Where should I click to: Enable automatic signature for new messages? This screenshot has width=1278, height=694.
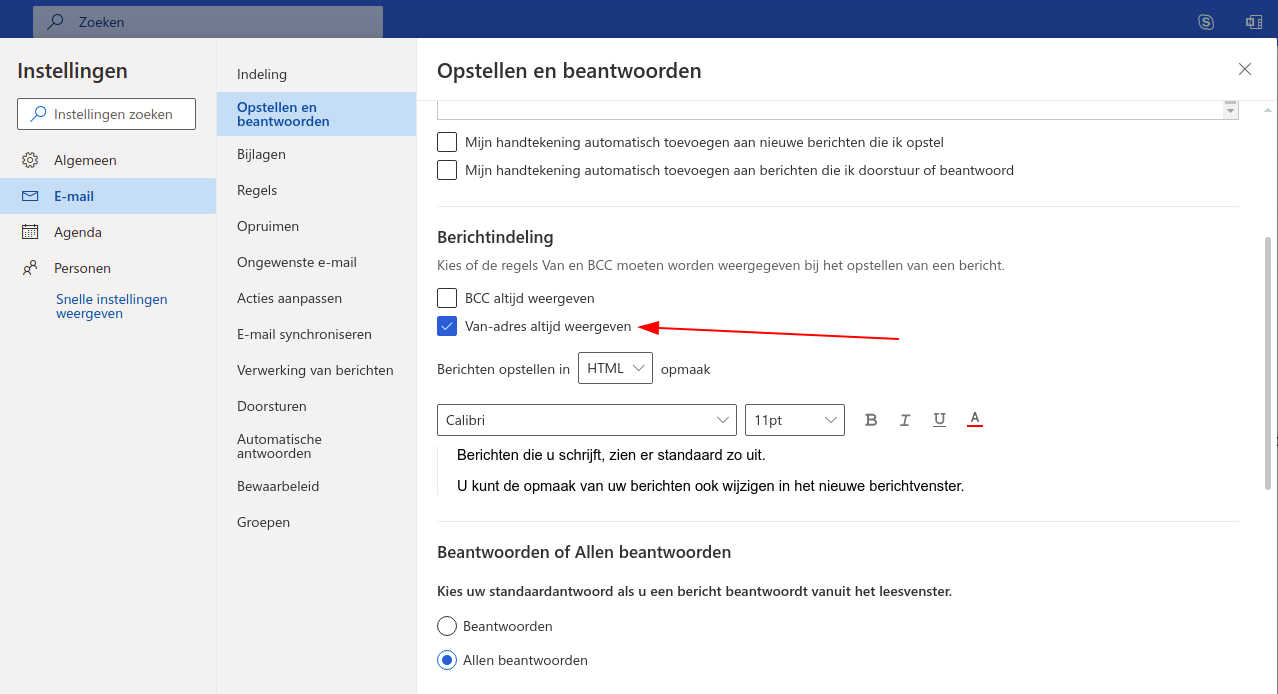tap(447, 142)
